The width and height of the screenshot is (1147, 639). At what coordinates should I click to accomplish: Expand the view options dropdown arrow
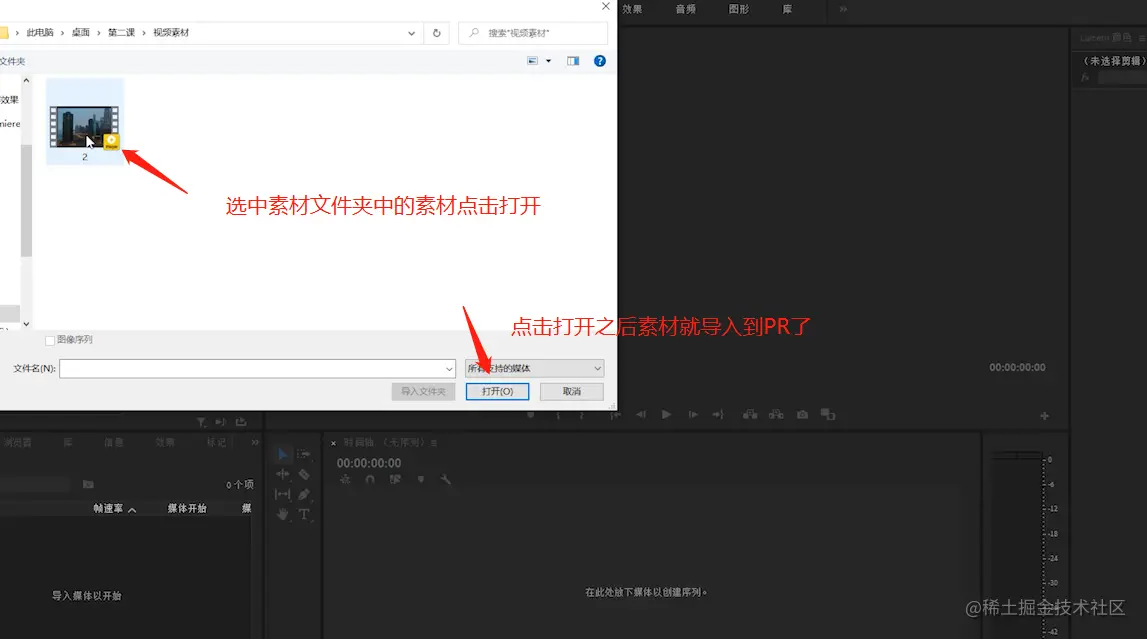click(x=549, y=61)
